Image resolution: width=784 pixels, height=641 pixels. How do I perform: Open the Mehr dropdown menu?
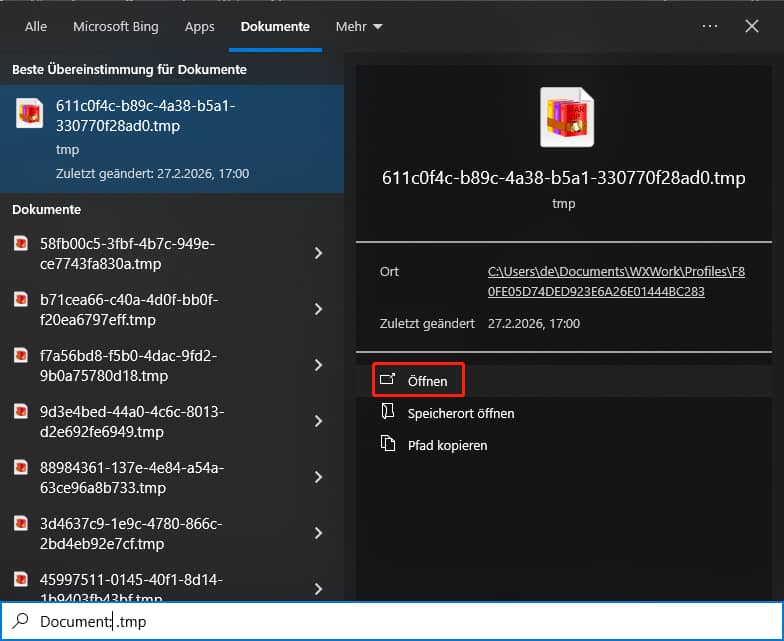click(x=359, y=27)
